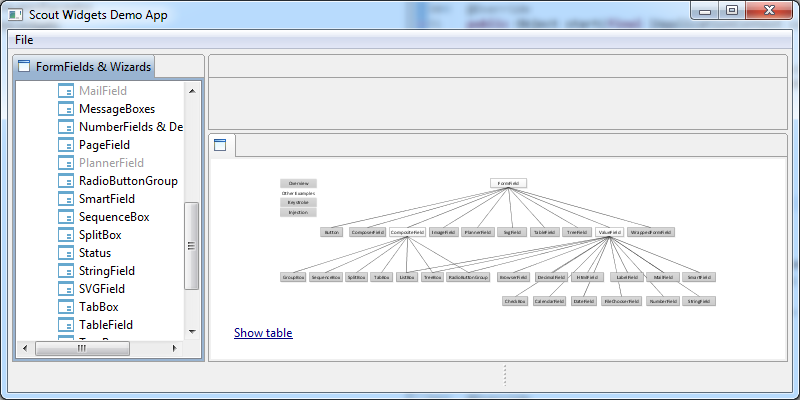Select PageField in the tree
This screenshot has height=401, width=801.
pos(104,145)
